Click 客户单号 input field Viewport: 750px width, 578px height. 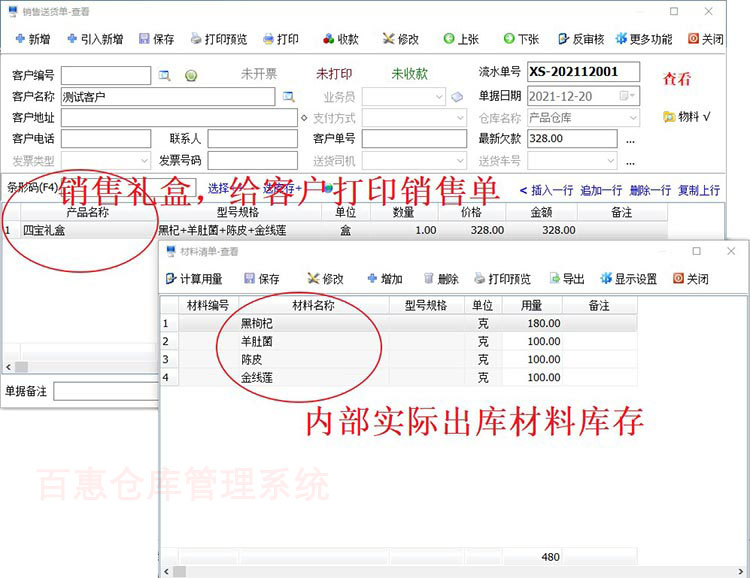pyautogui.click(x=414, y=139)
